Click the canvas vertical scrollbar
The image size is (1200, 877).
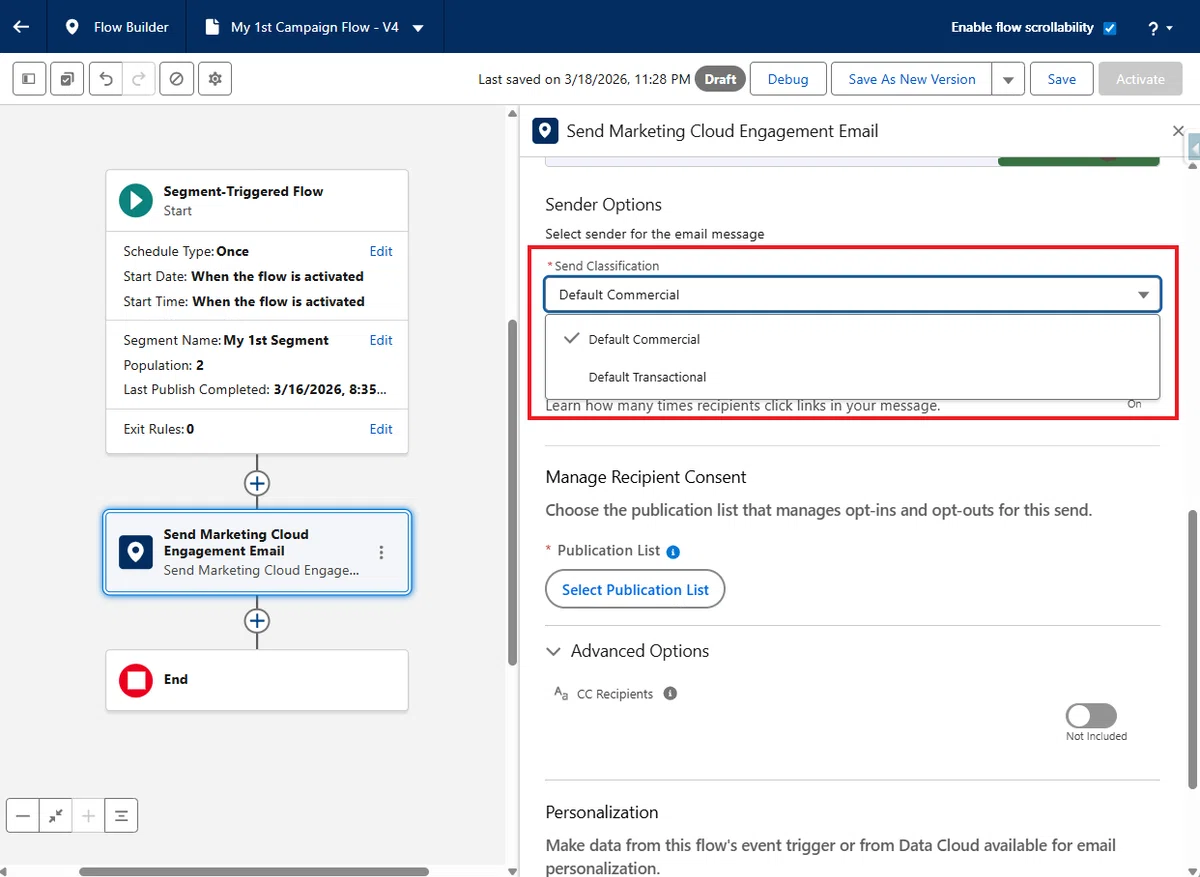click(x=512, y=491)
